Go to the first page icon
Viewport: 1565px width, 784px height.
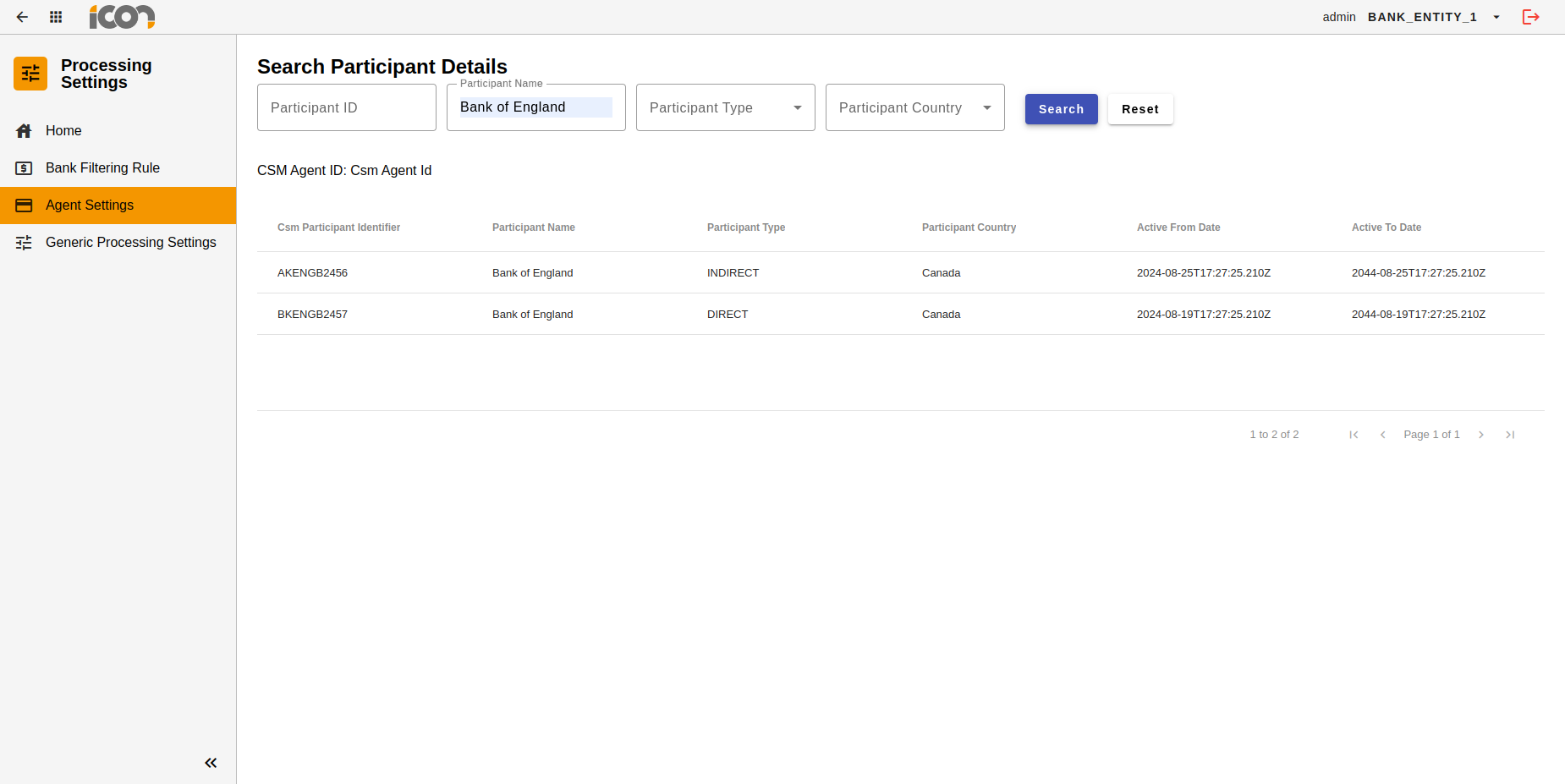[x=1354, y=435]
